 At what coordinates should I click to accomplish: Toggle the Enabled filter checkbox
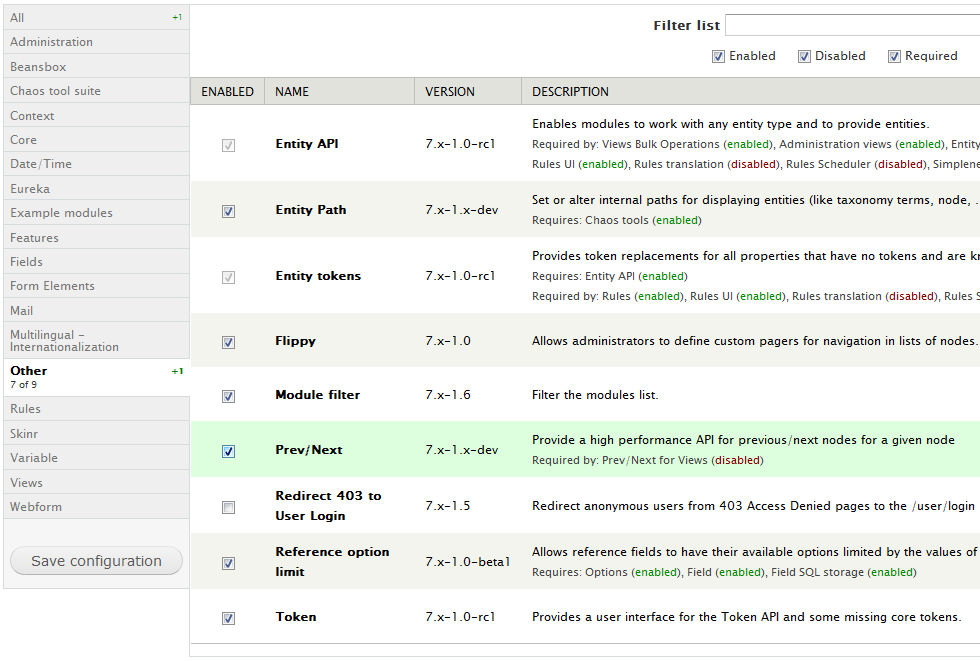718,57
